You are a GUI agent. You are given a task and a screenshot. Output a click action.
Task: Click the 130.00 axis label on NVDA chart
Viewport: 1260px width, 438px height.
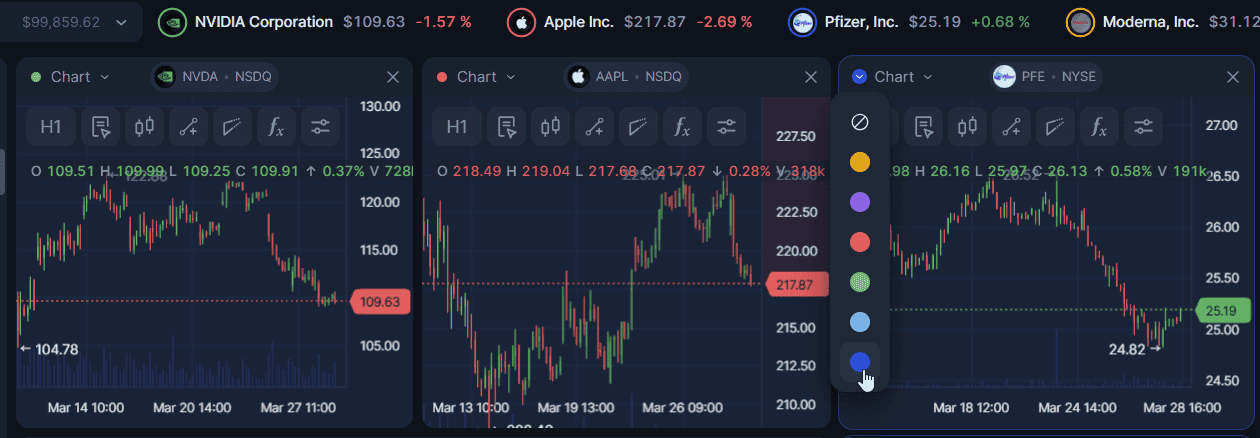(379, 106)
